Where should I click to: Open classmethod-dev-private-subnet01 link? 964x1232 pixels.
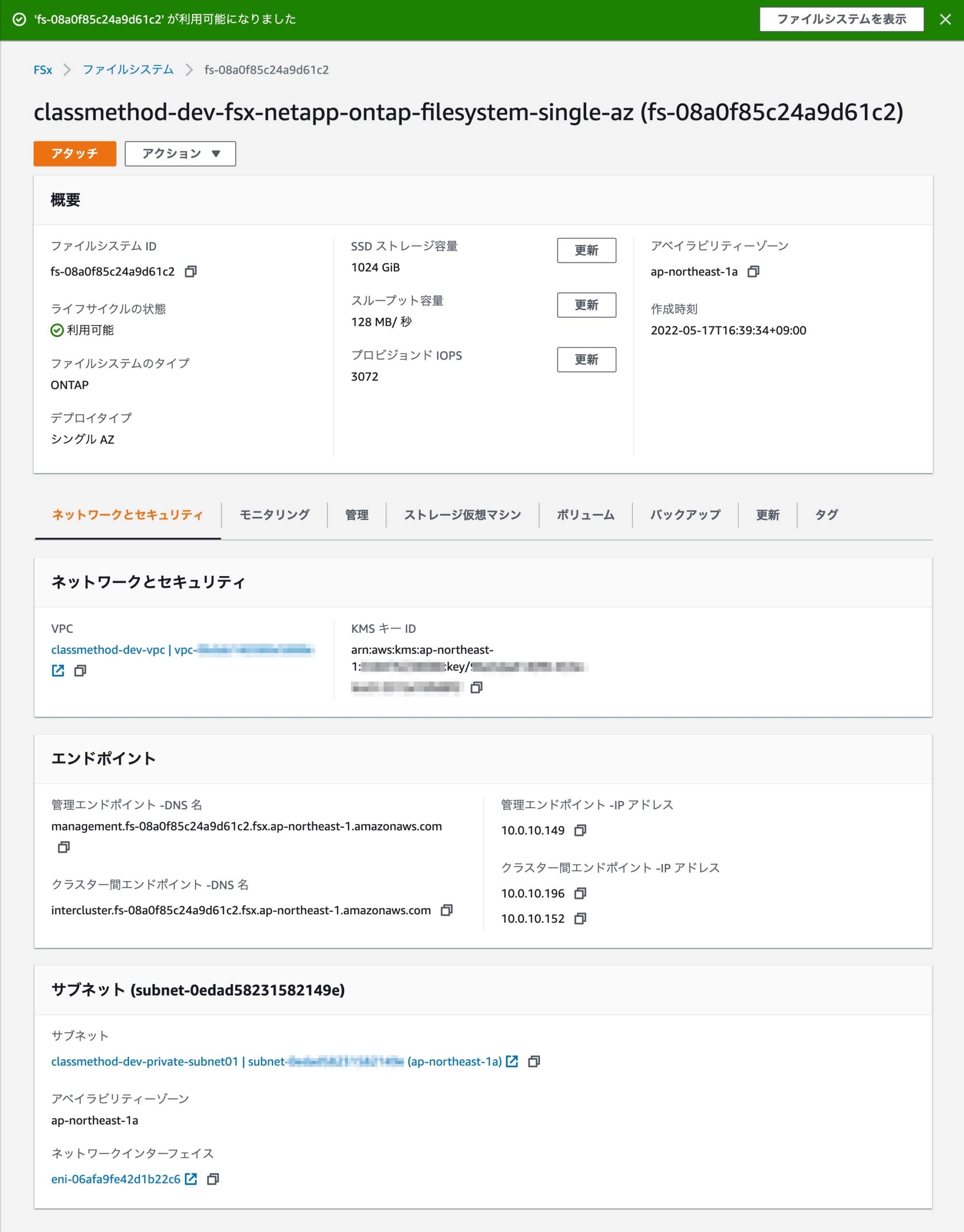pos(277,1062)
